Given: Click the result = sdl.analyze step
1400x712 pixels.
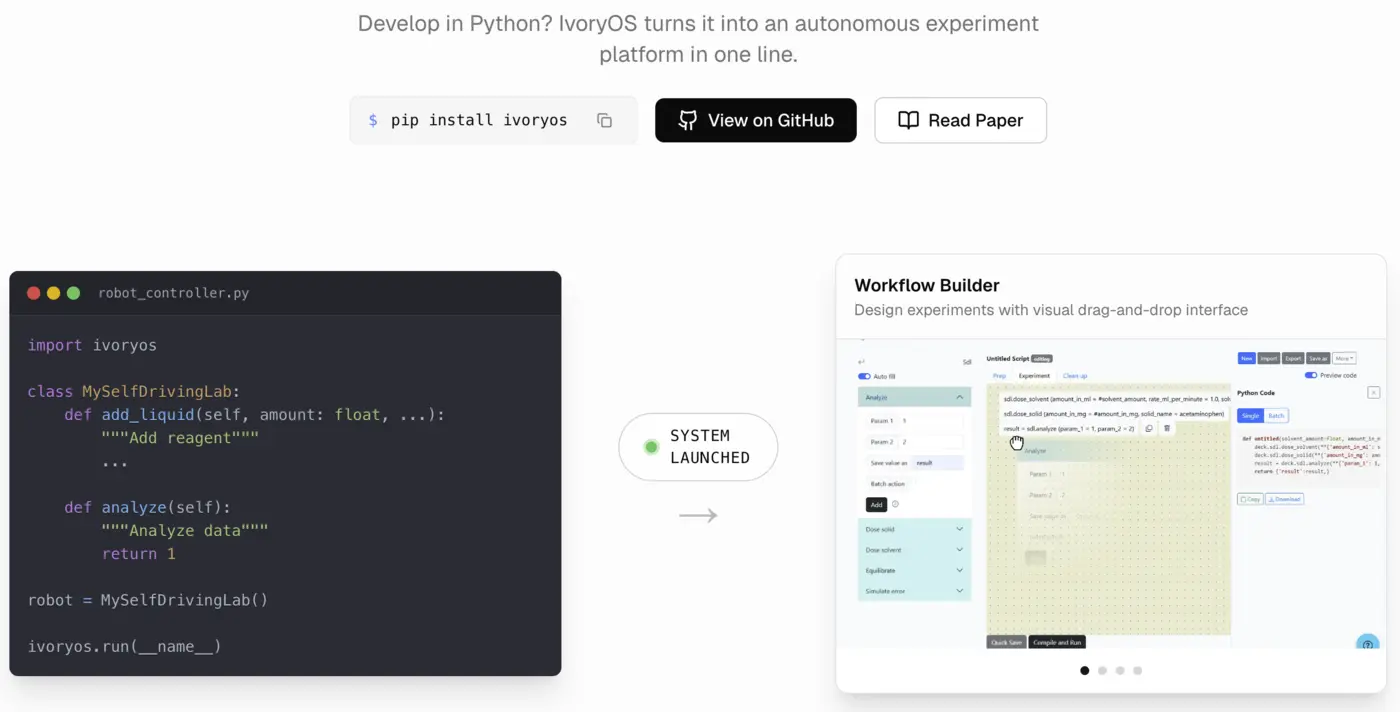Looking at the screenshot, I should tap(1069, 428).
